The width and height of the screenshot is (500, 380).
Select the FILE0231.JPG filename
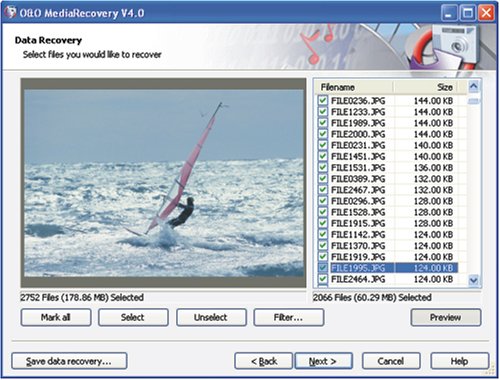point(358,145)
